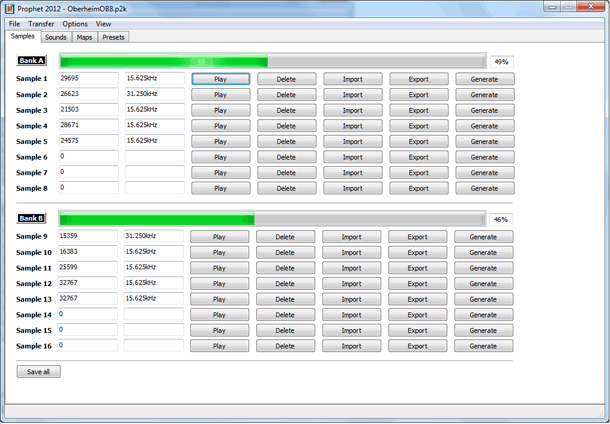Export Sample 1

pyautogui.click(x=419, y=79)
